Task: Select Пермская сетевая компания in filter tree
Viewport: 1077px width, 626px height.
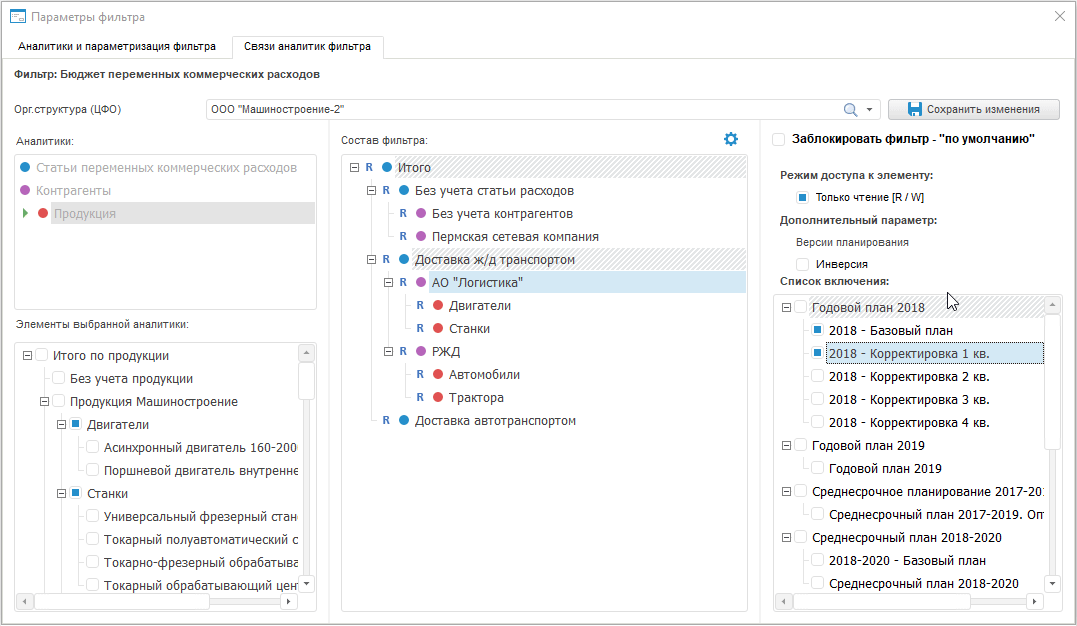Action: [515, 237]
